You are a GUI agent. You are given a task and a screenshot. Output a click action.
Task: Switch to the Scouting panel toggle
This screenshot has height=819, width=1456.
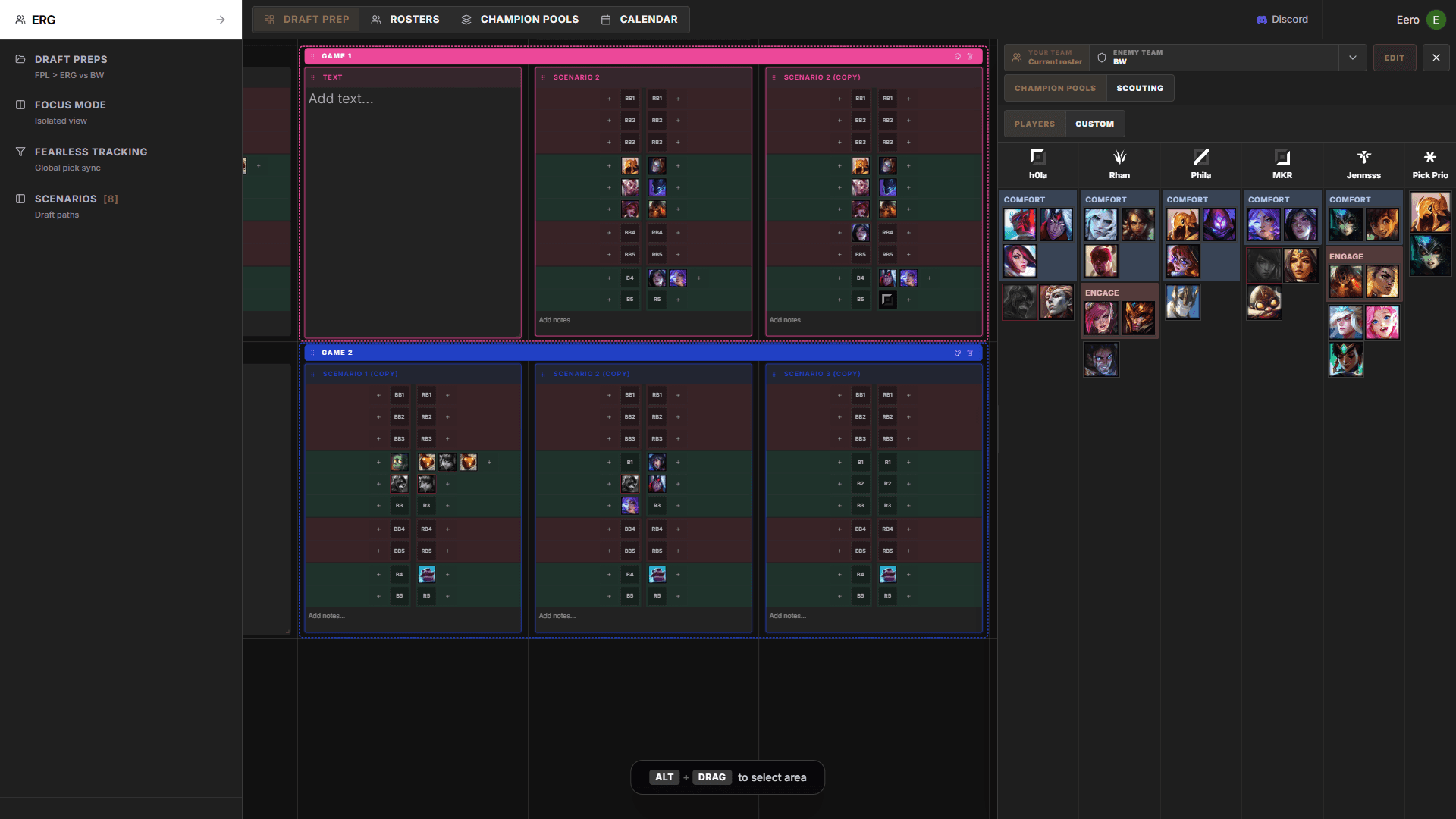1140,88
